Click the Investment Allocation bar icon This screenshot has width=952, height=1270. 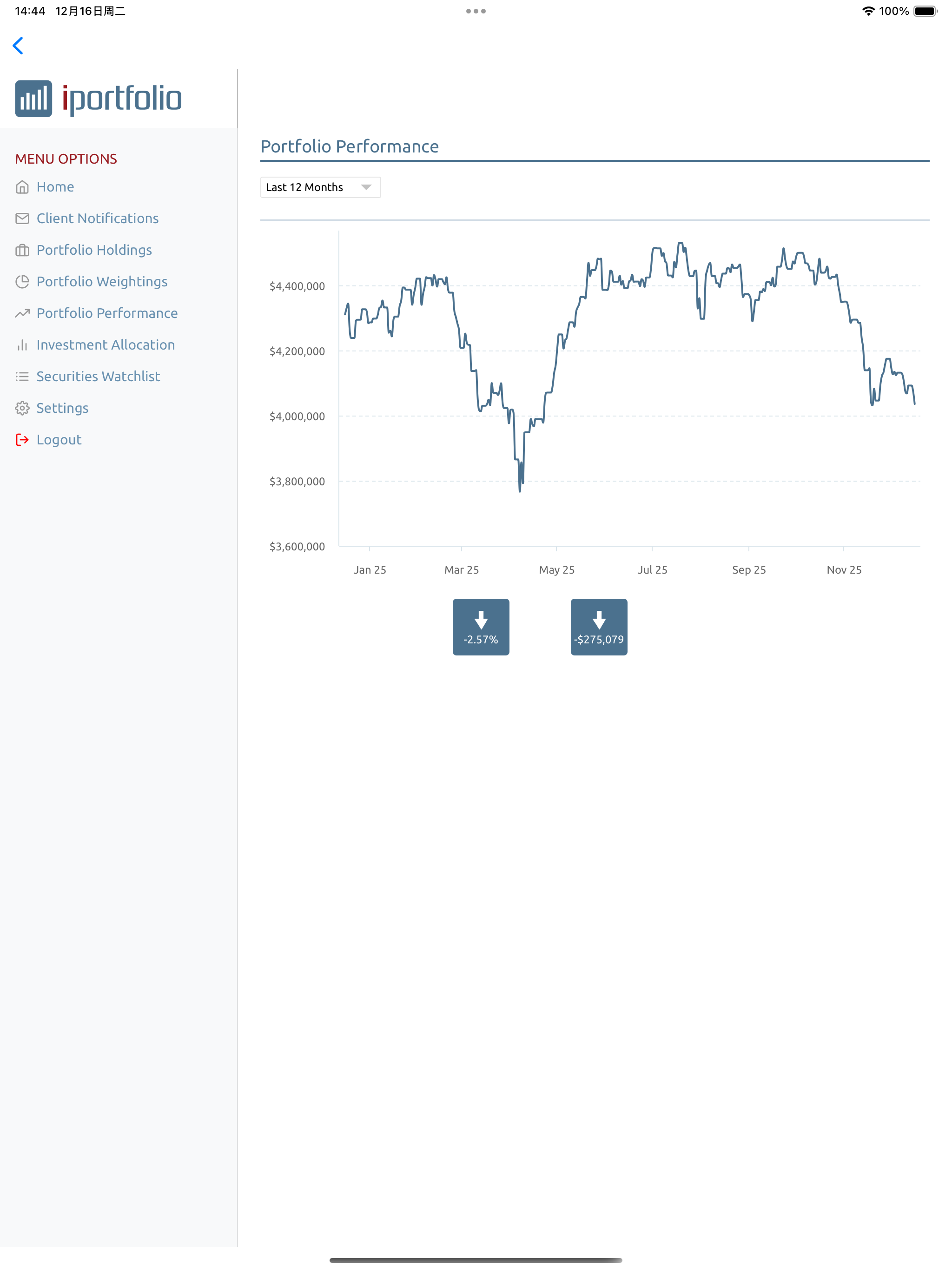[x=22, y=345]
